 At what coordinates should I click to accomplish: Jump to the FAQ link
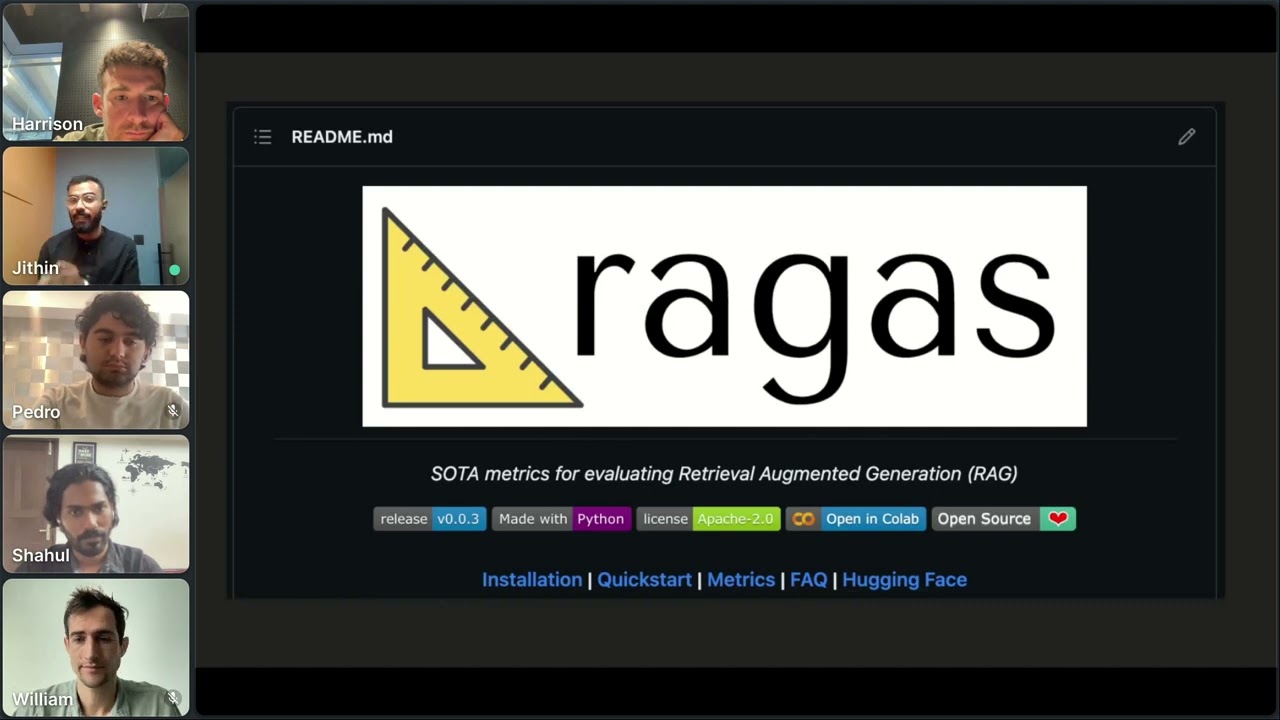[x=809, y=580]
